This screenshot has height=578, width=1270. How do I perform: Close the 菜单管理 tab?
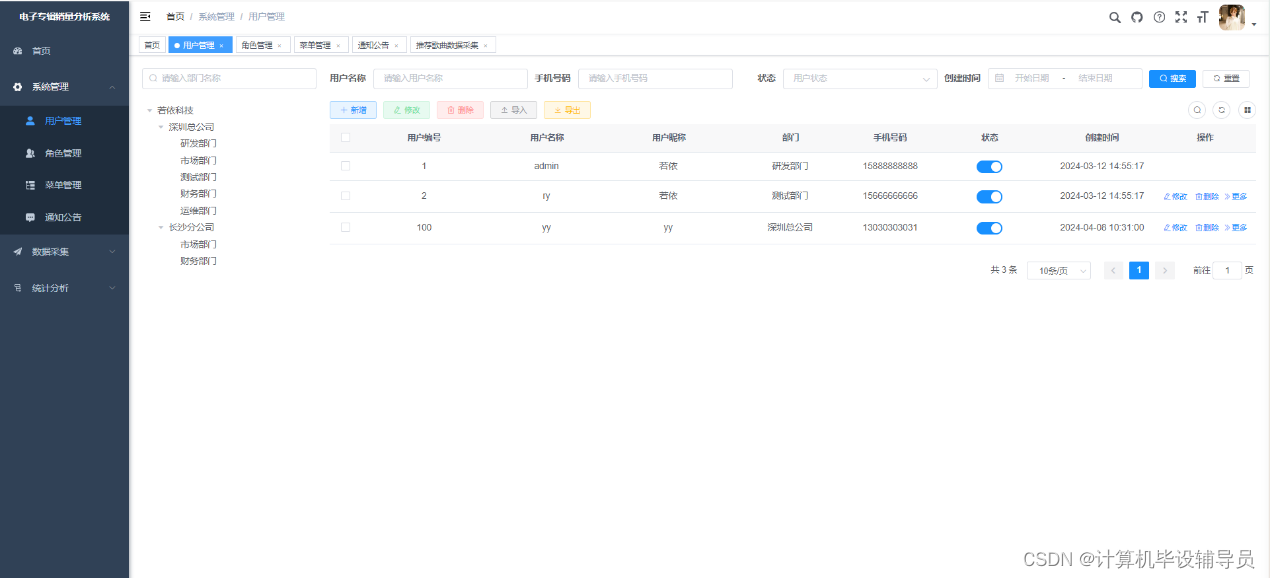pos(338,45)
